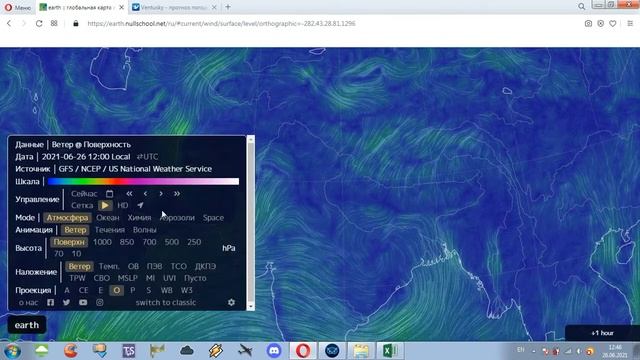Click menu scrollbar up arrow
The width and height of the screenshot is (640, 360).
(x=251, y=140)
